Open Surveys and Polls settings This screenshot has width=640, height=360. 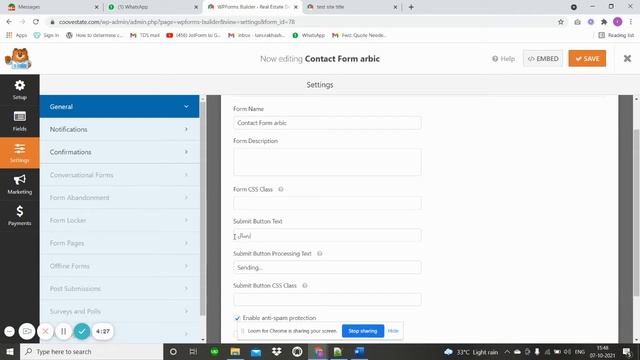click(120, 311)
